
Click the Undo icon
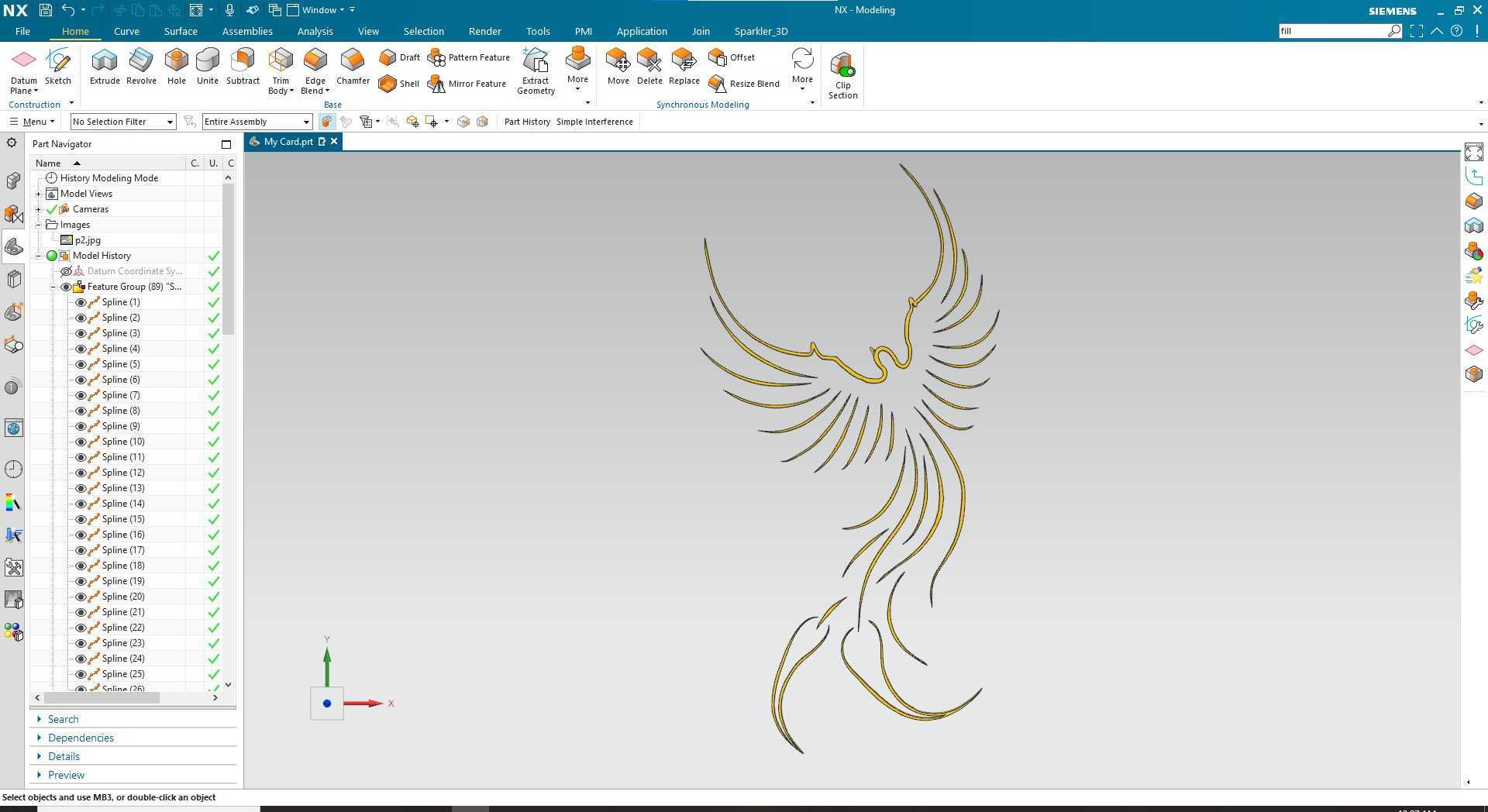tap(68, 10)
